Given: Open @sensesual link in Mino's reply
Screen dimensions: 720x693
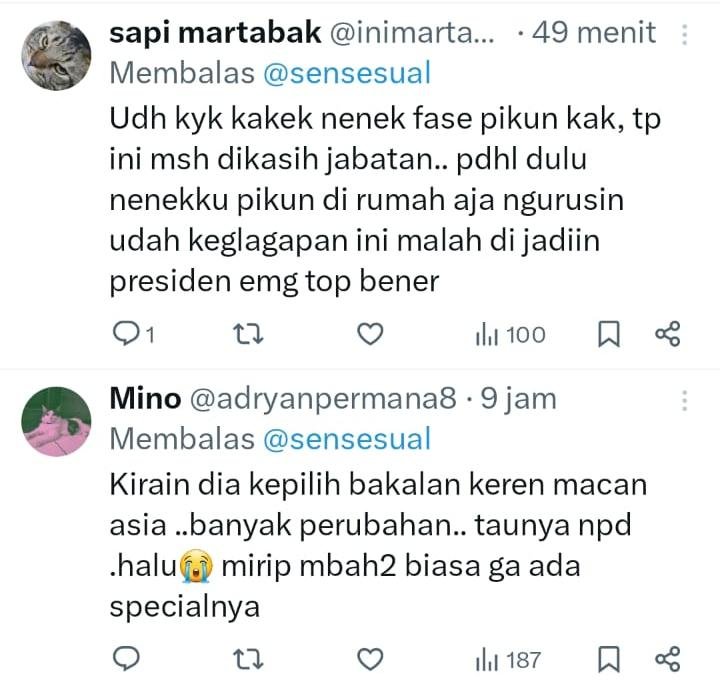Looking at the screenshot, I should tap(347, 438).
